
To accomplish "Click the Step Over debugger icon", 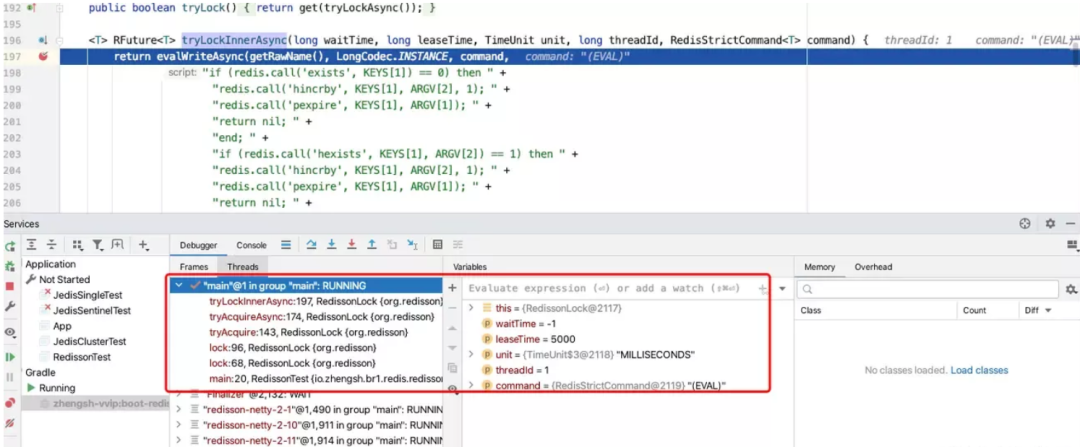I will point(311,245).
